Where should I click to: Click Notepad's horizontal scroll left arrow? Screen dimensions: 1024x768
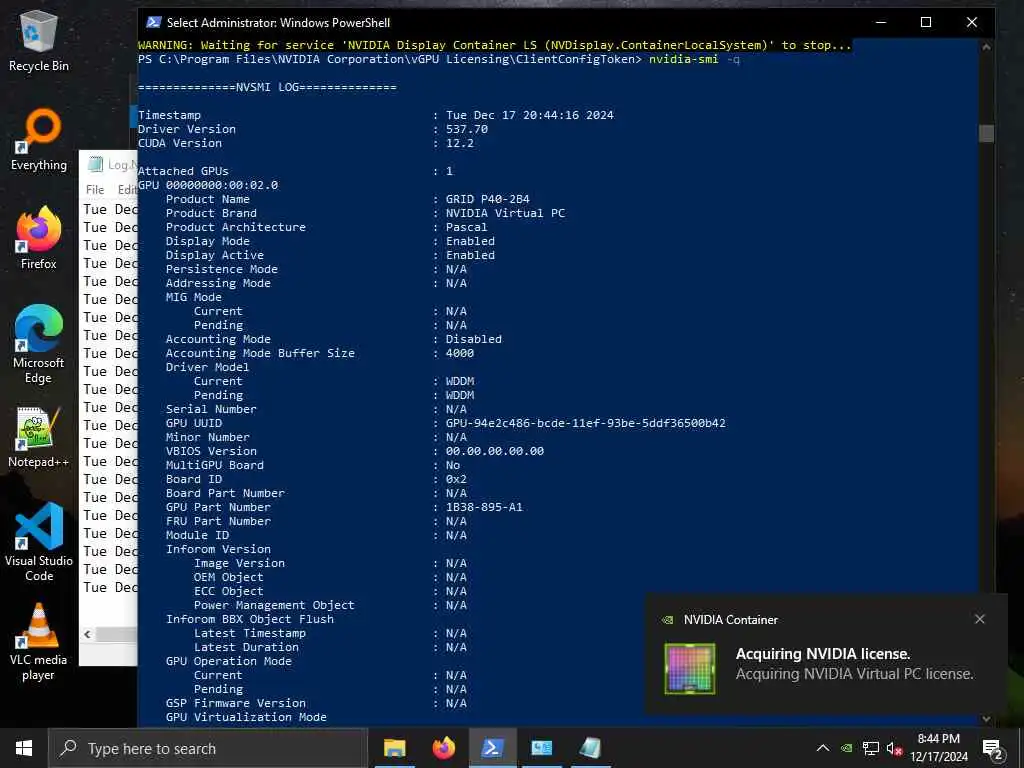click(x=88, y=634)
